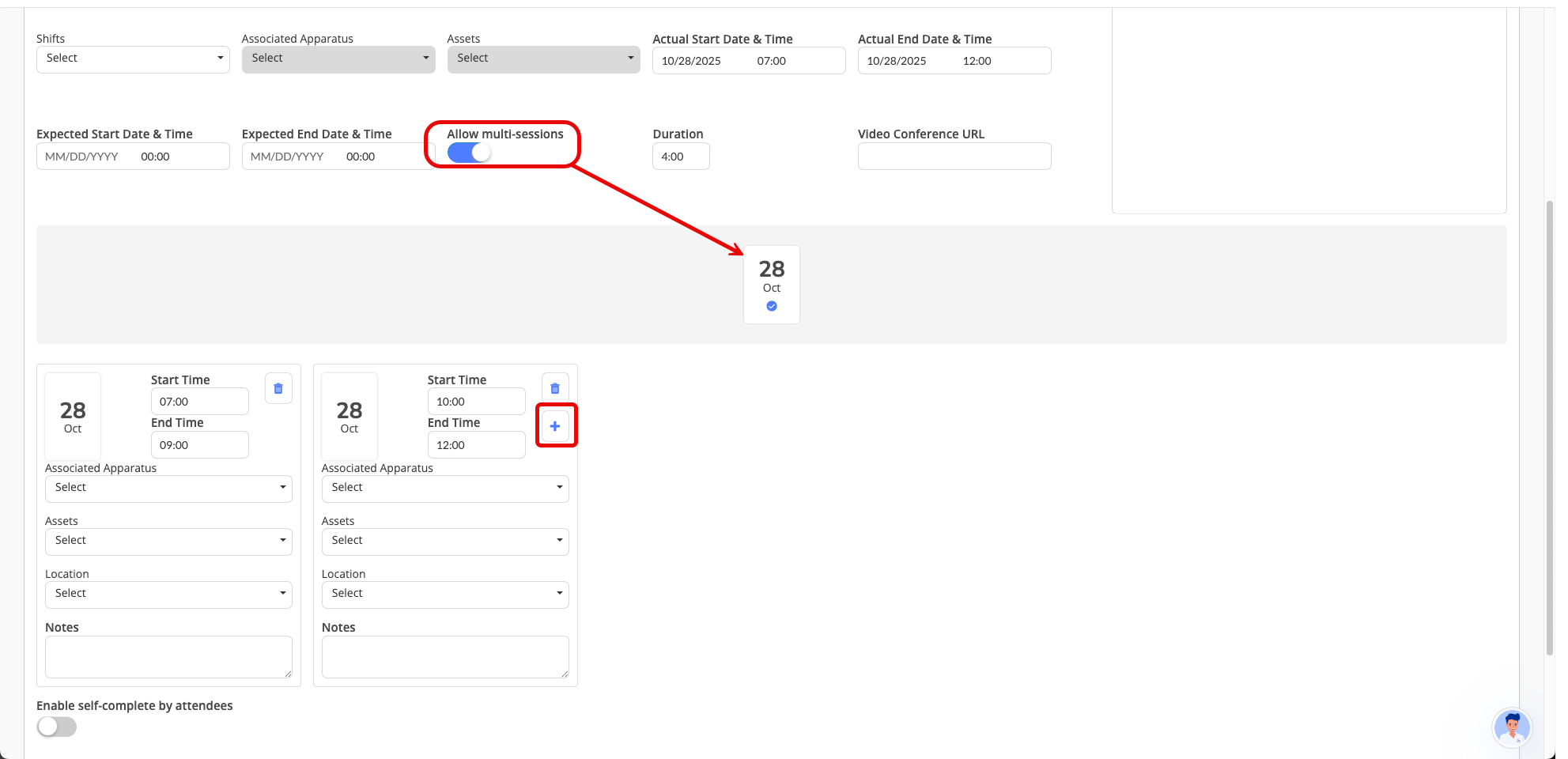
Task: Edit first session End Time 09:00
Action: pos(199,445)
